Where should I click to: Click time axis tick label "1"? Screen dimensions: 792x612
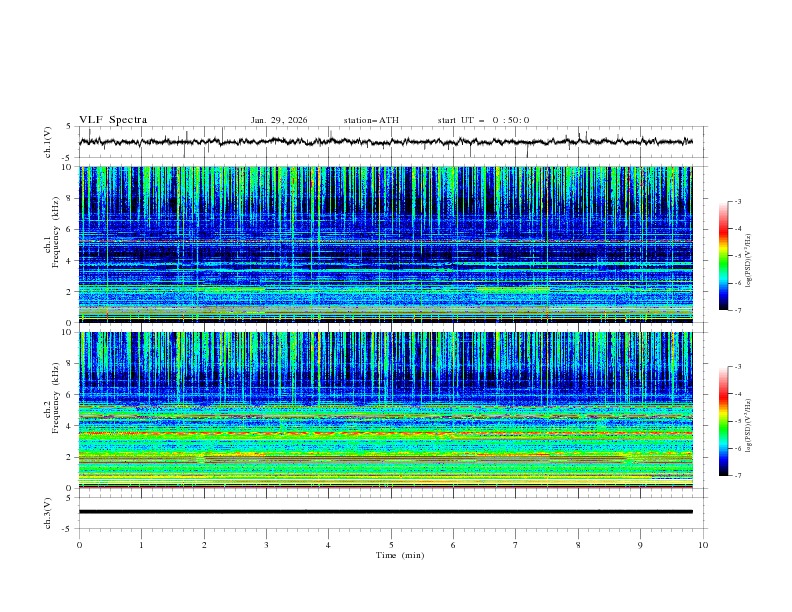(141, 545)
